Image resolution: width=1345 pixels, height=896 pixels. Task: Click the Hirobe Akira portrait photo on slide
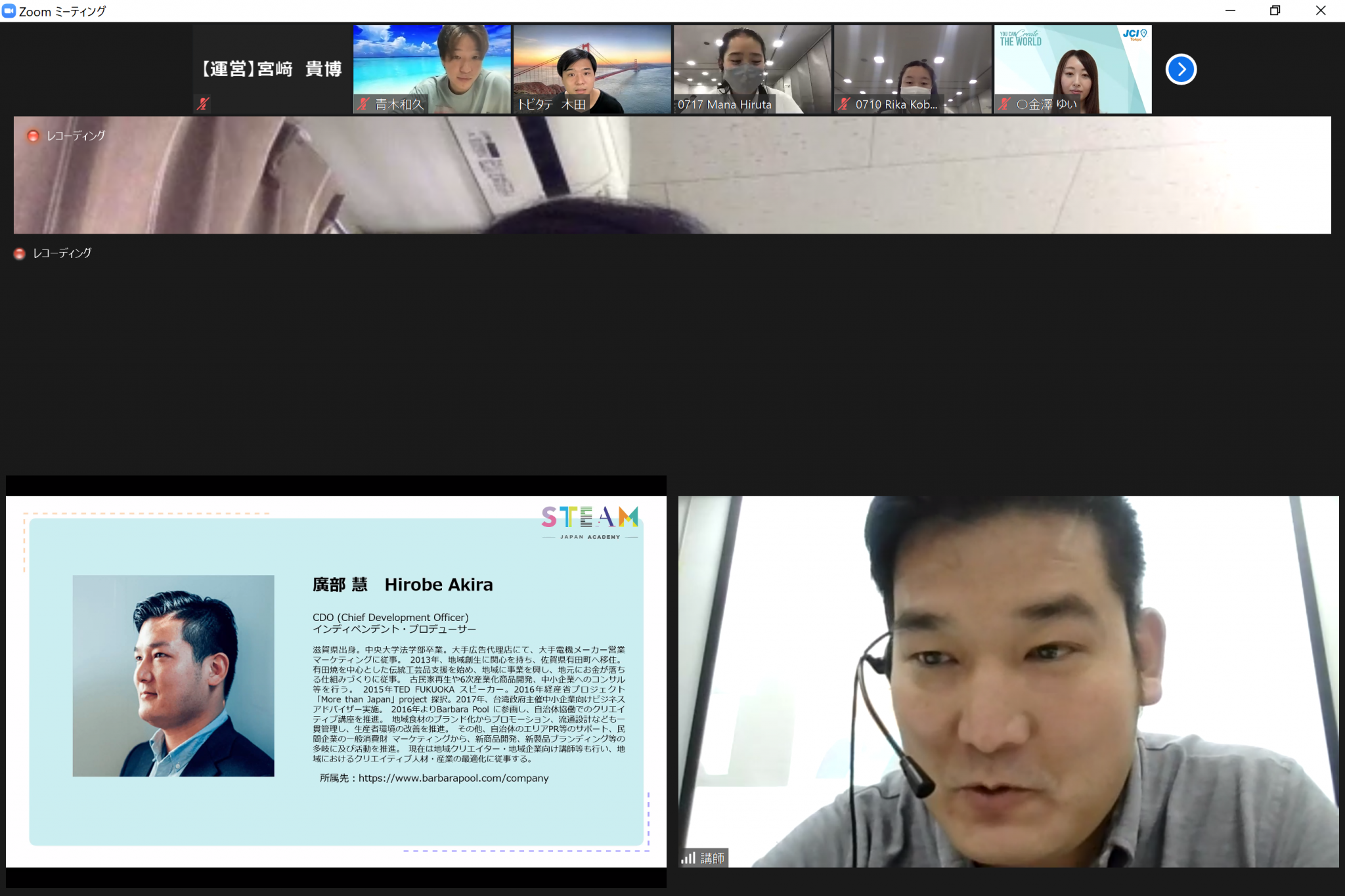[173, 675]
